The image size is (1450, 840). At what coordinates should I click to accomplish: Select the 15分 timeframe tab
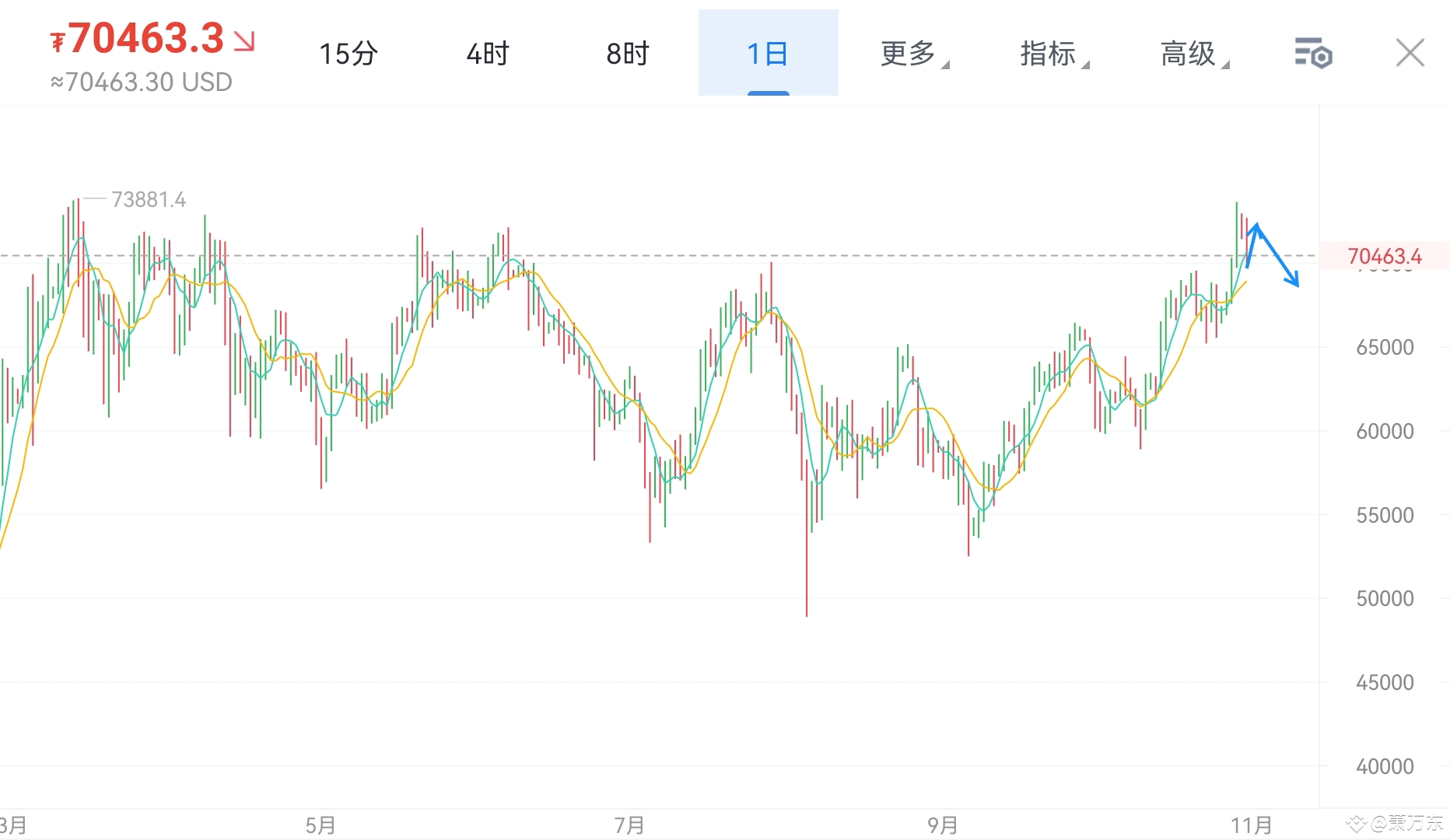click(348, 54)
